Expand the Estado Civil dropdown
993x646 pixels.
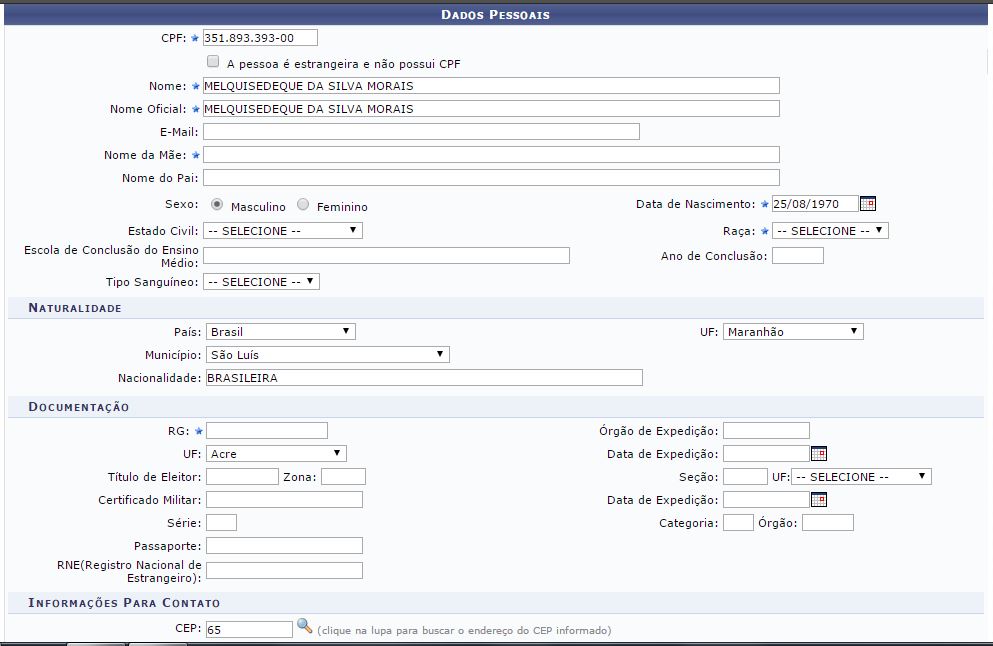point(282,231)
